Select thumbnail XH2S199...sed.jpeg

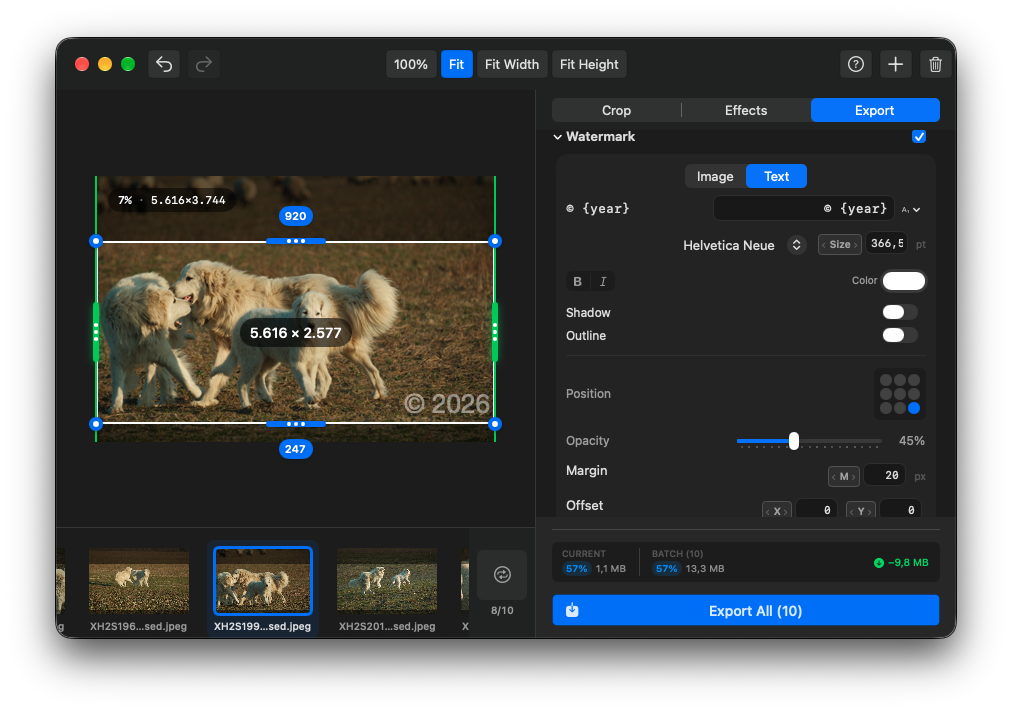[x=263, y=580]
